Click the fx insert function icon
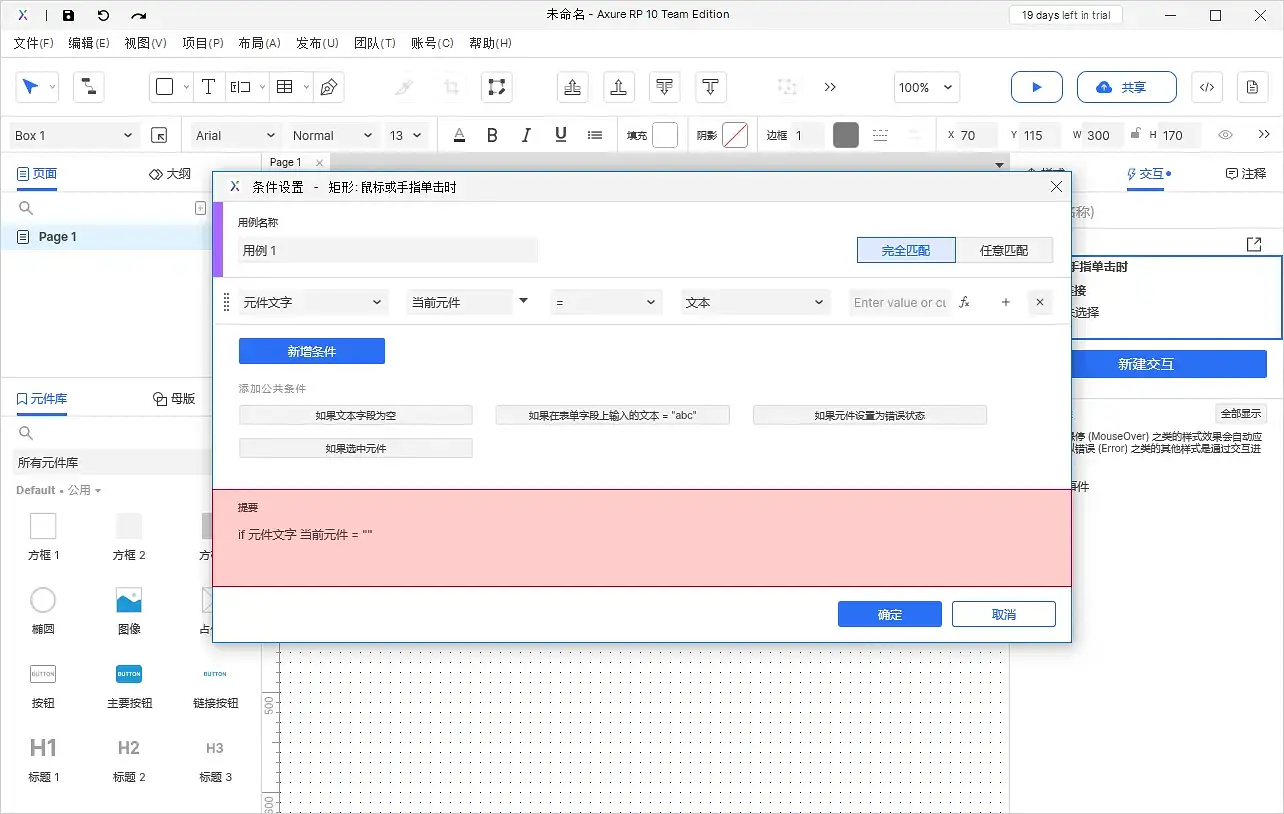Viewport: 1284px width, 814px height. click(963, 302)
